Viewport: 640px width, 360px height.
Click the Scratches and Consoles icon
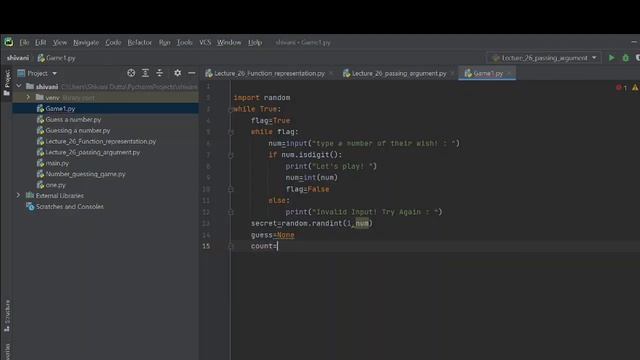click(x=30, y=207)
